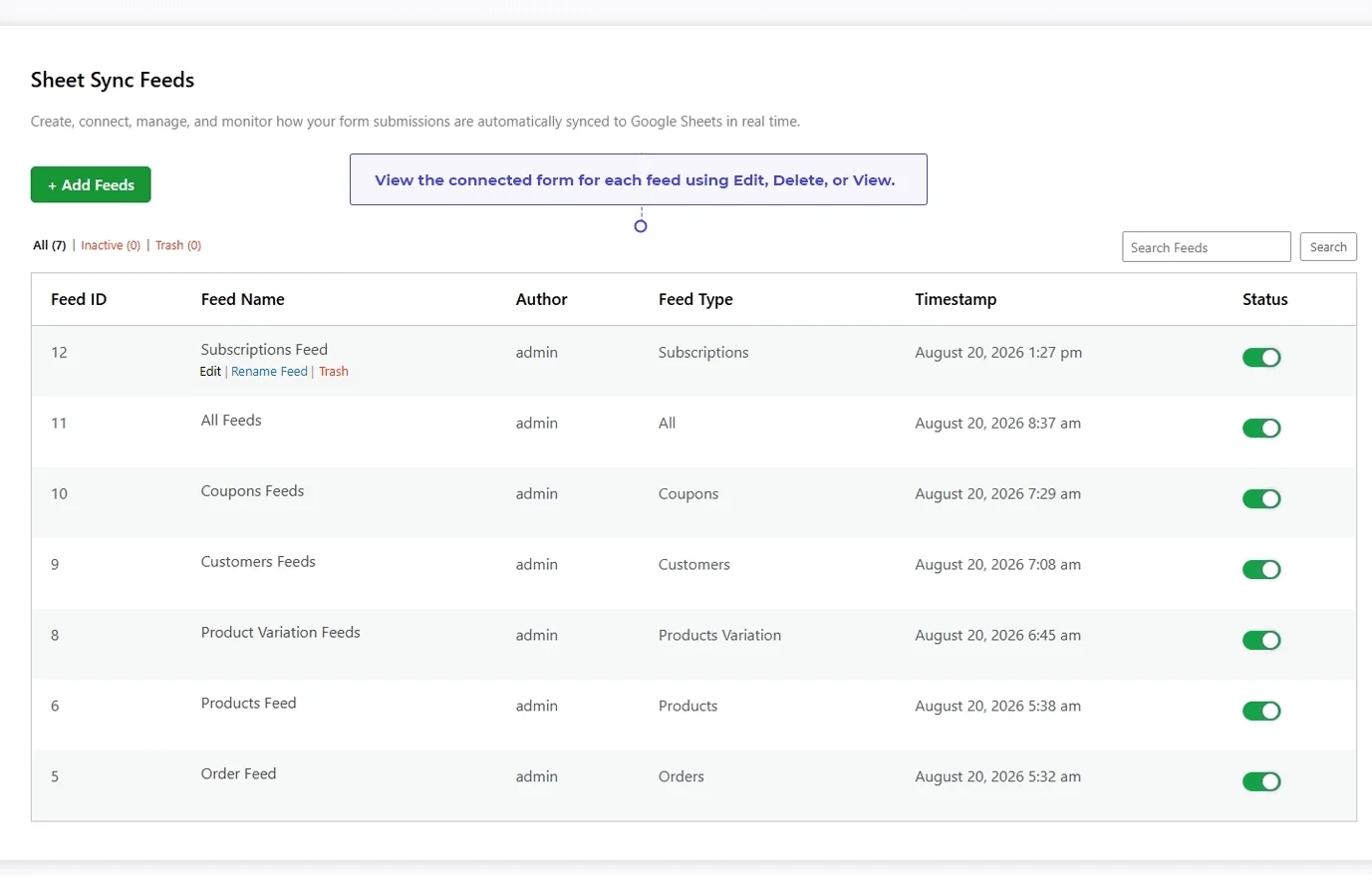Screen dimensions: 1372x891
Task: Toggle status for Coupons Feeds
Action: (1261, 499)
